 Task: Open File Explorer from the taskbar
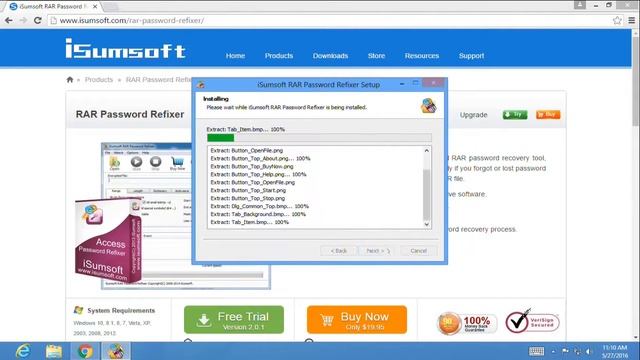point(53,351)
